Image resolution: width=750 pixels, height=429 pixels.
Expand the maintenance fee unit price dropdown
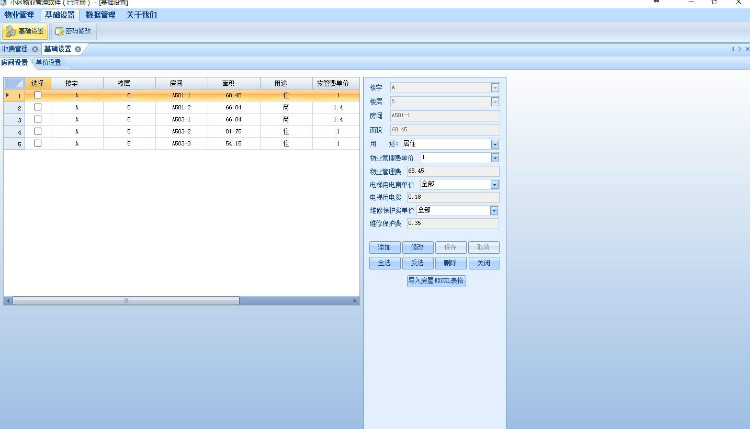point(494,210)
